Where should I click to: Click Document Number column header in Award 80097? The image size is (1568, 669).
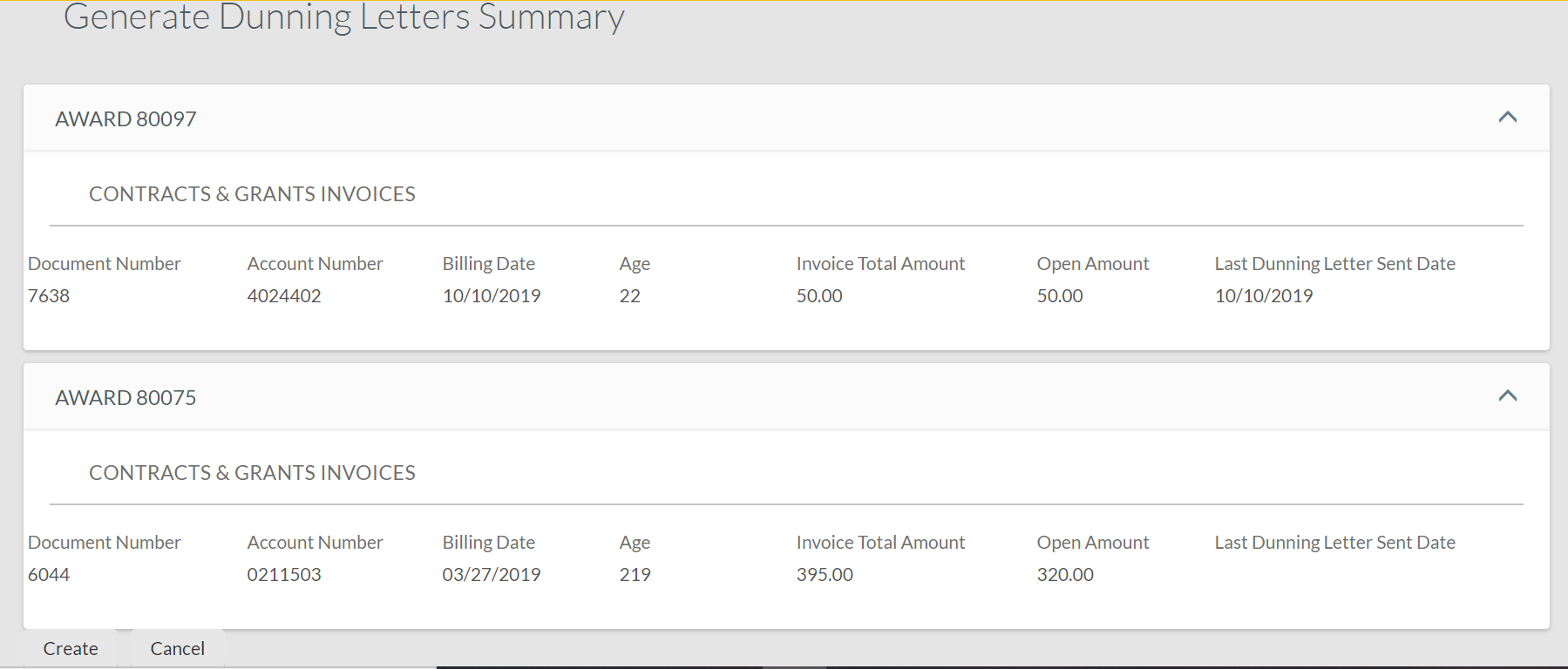tap(105, 264)
